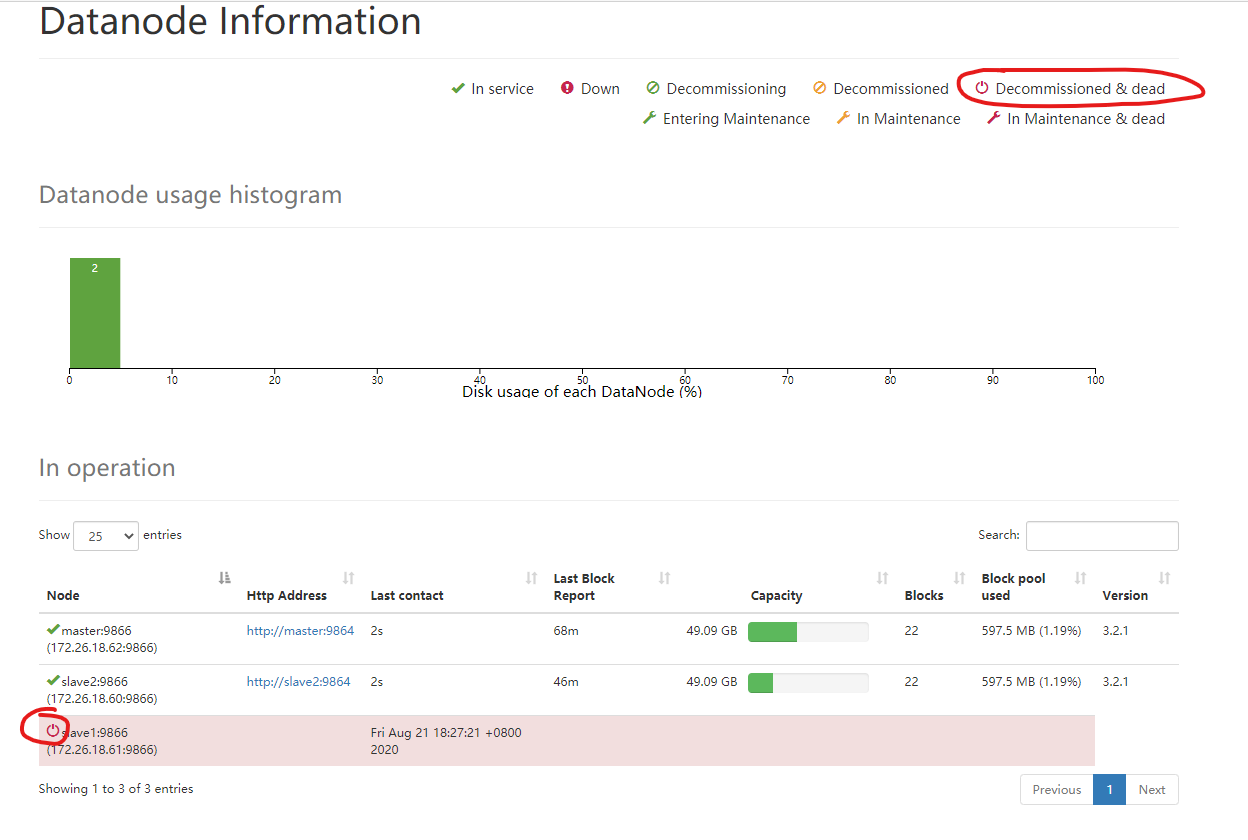Open the http://master:9864 link
The width and height of the screenshot is (1248, 840).
300,631
